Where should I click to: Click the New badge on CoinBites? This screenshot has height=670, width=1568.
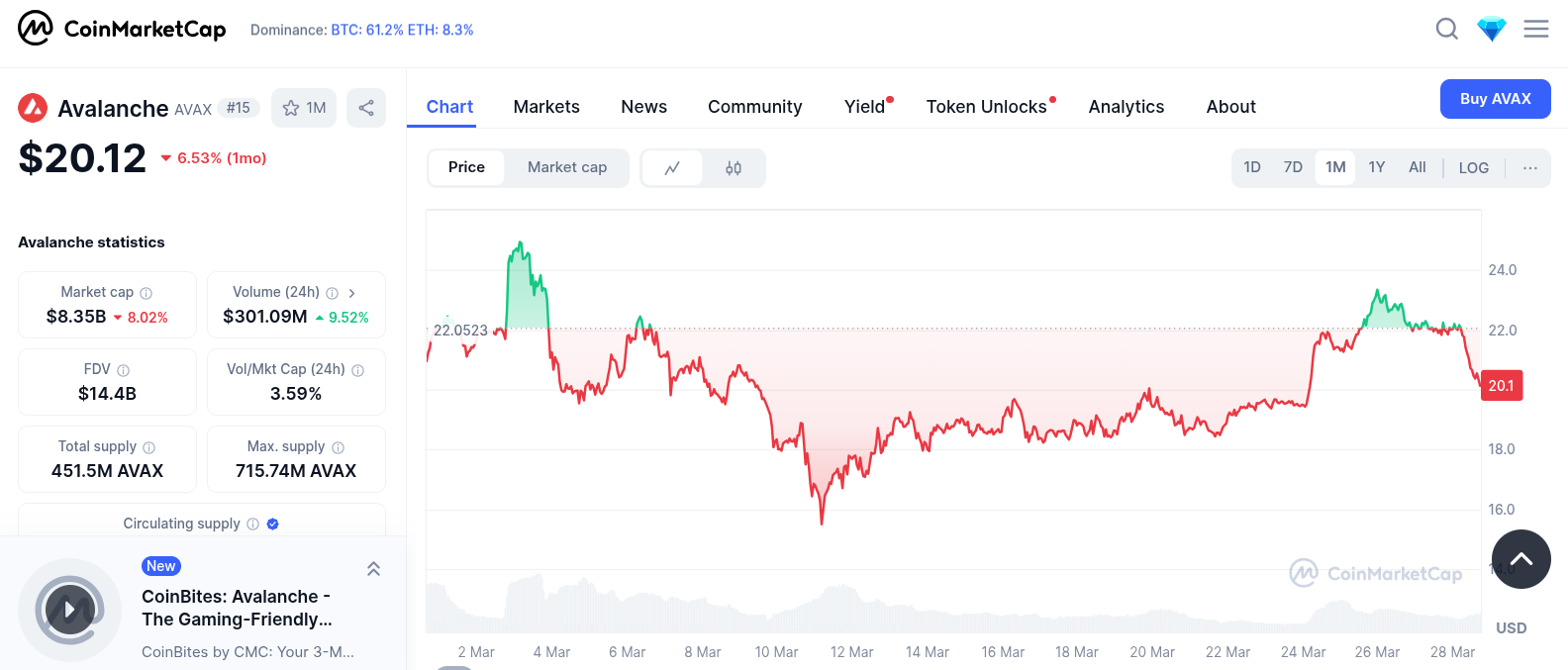pos(161,566)
